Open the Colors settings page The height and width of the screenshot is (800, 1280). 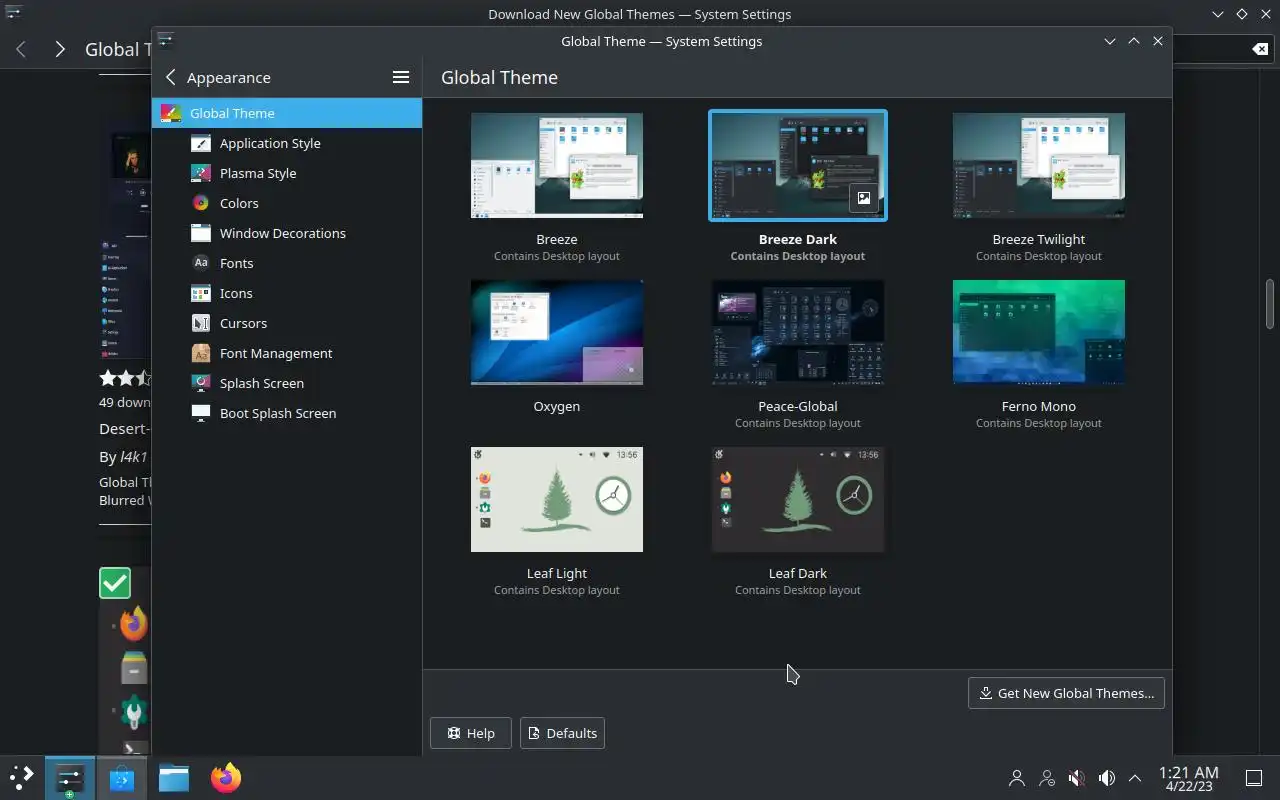pos(287,203)
